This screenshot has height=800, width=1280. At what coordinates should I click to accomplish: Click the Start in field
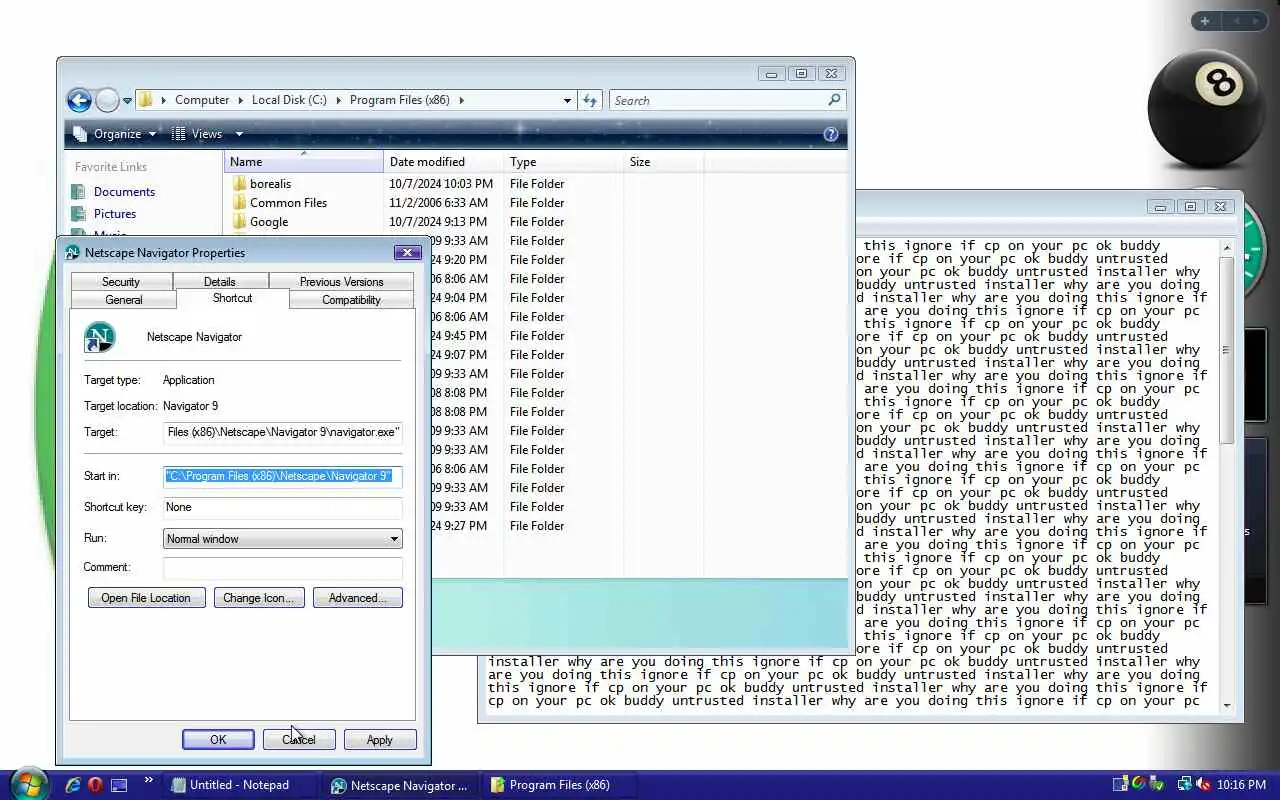pyautogui.click(x=283, y=476)
